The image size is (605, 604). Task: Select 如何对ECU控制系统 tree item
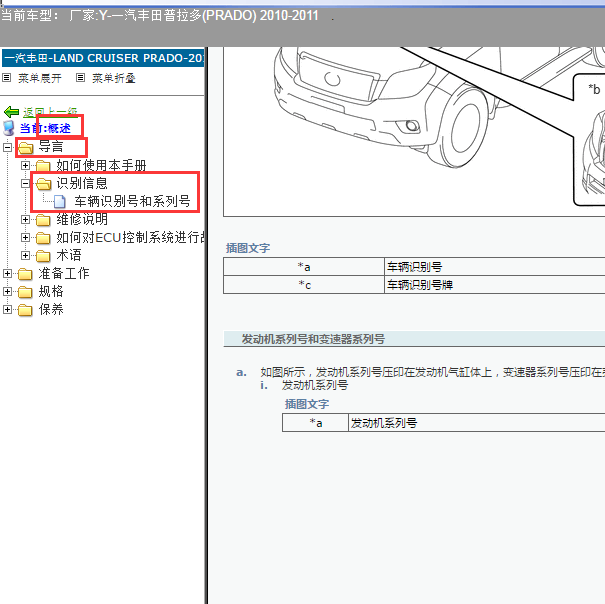130,237
